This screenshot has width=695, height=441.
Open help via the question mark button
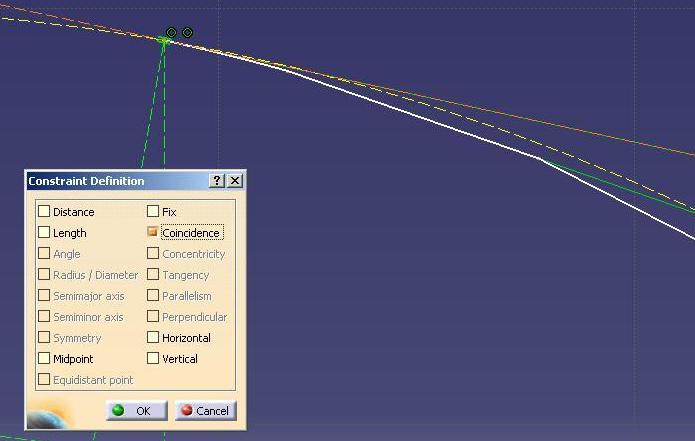point(217,180)
